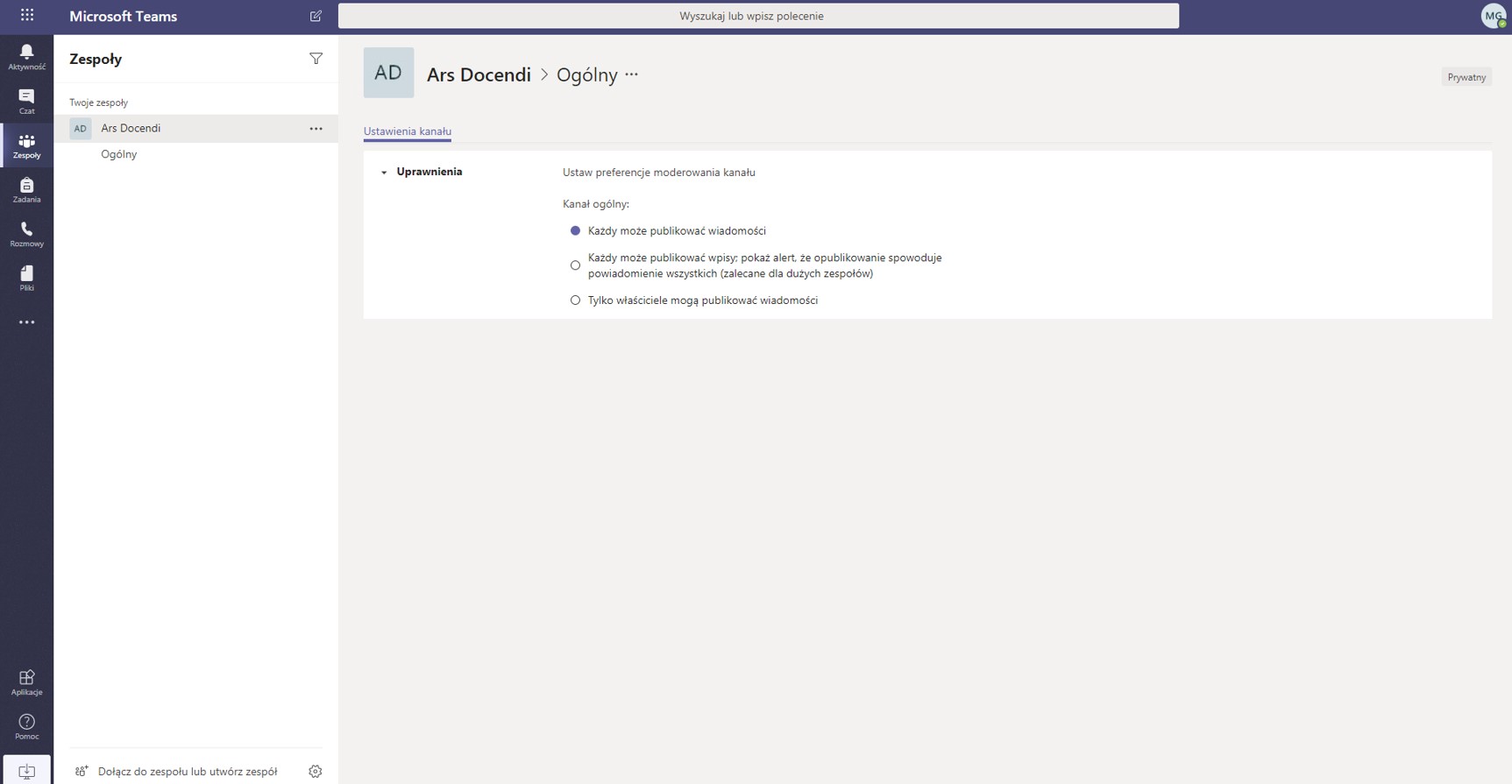The height and width of the screenshot is (784, 1512).
Task: Collapse the Uprawnienia section
Action: click(384, 173)
